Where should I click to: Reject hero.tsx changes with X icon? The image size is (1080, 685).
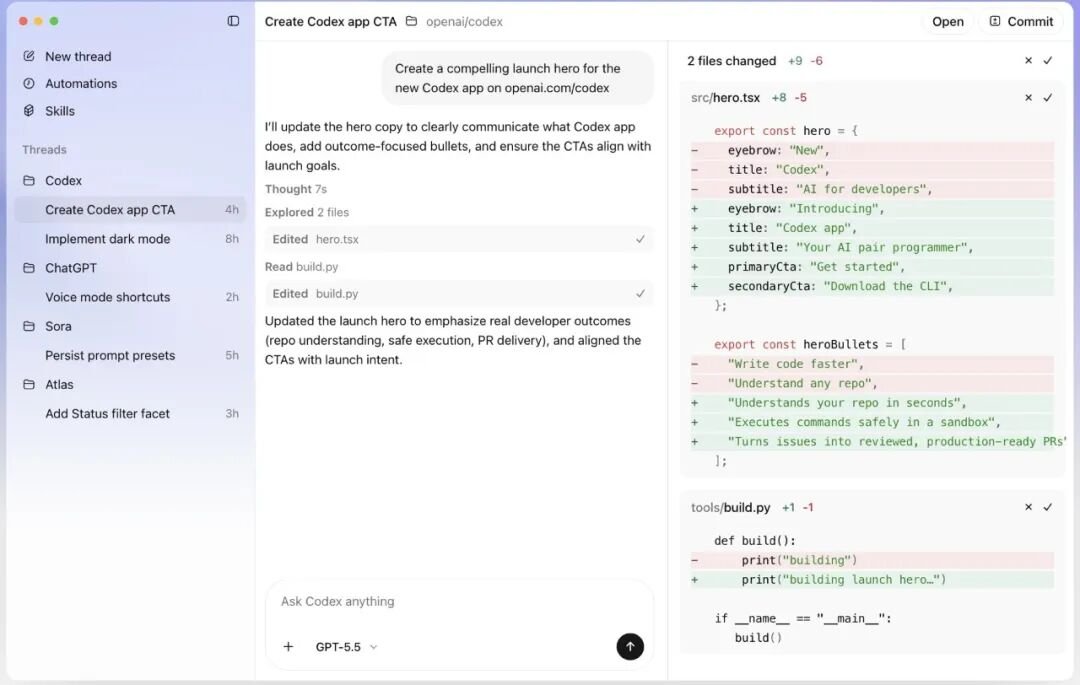[1028, 98]
